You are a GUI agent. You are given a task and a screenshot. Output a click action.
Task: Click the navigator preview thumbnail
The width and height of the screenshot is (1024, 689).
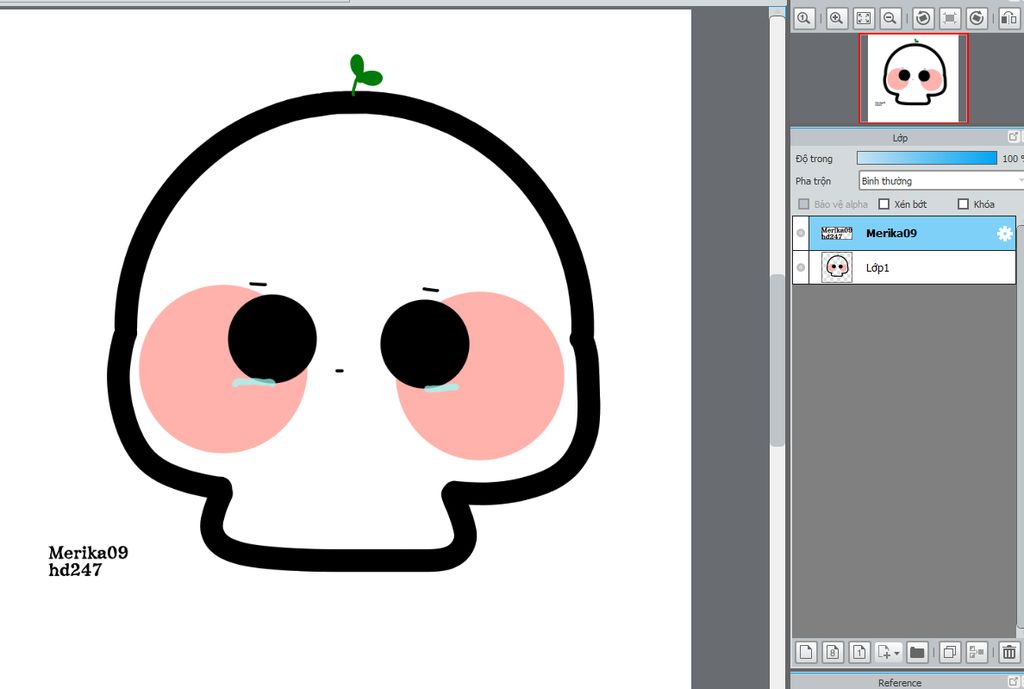point(913,78)
